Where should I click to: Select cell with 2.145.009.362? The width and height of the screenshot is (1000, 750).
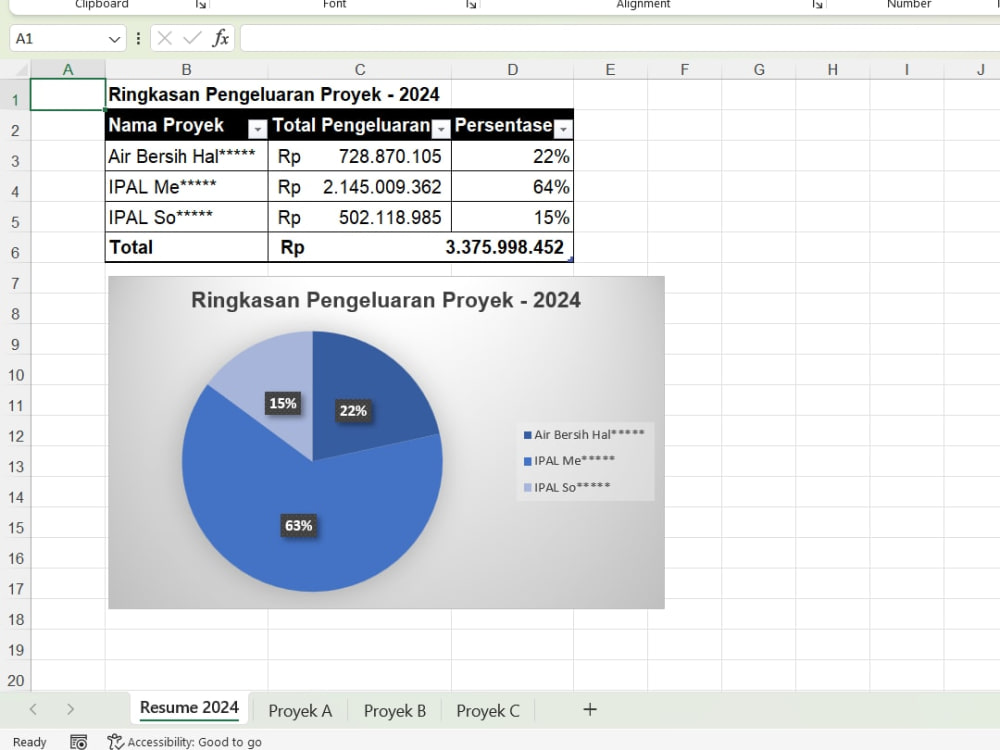click(x=360, y=187)
